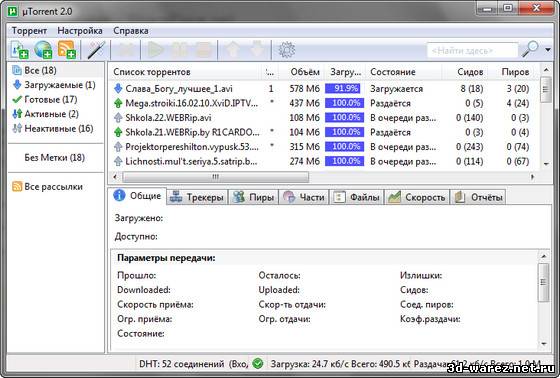560x378 pixels.
Task: Switch to the Отчёты tab
Action: pos(478,197)
